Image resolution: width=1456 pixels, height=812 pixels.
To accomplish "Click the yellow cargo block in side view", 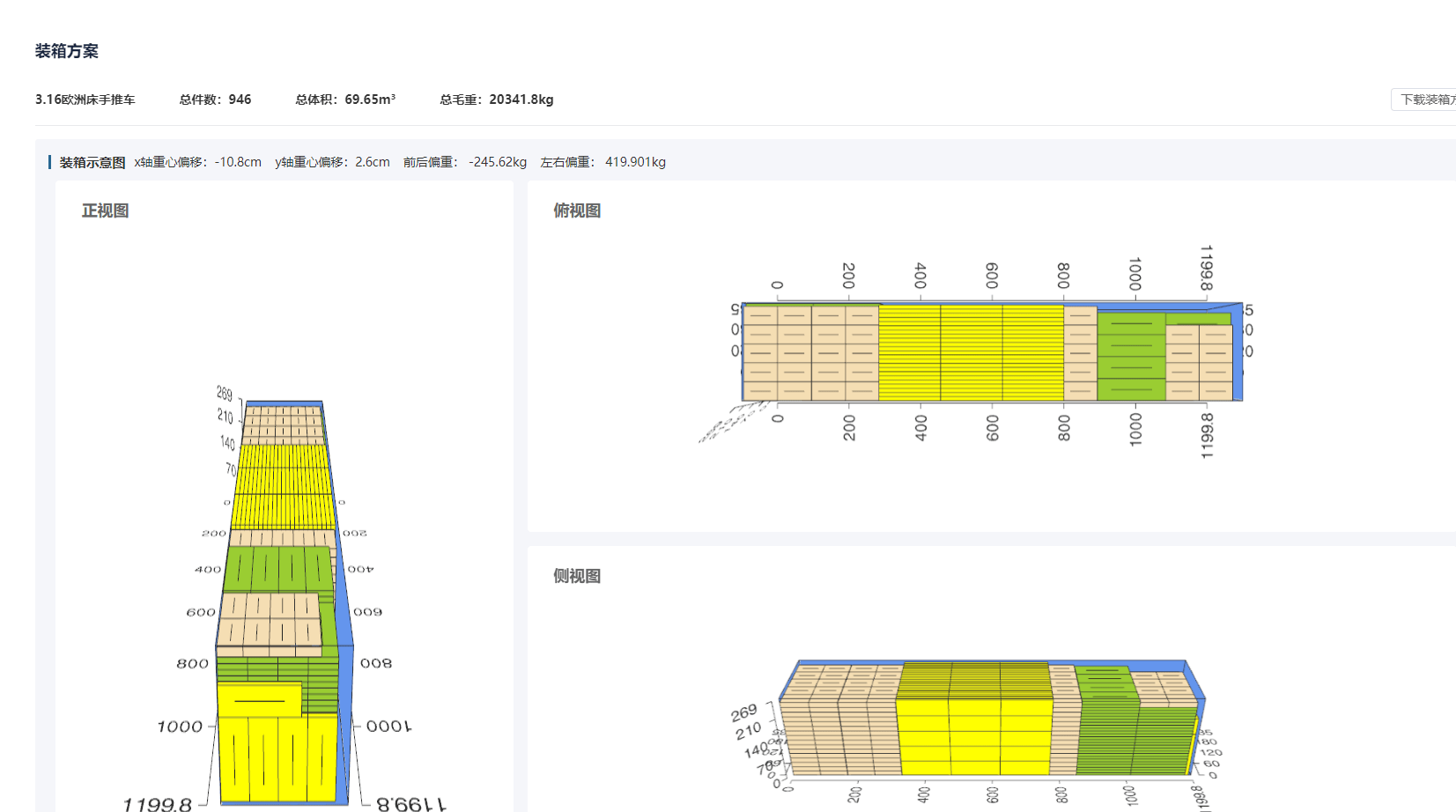I will coord(974,736).
